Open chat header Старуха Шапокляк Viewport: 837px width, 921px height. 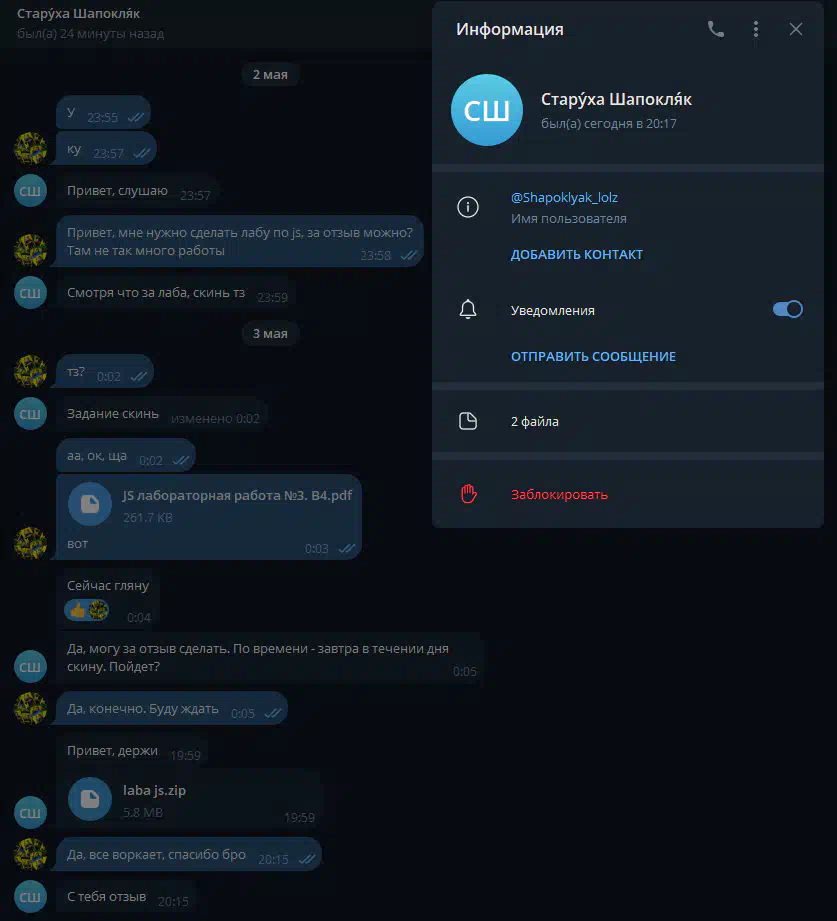coord(78,14)
